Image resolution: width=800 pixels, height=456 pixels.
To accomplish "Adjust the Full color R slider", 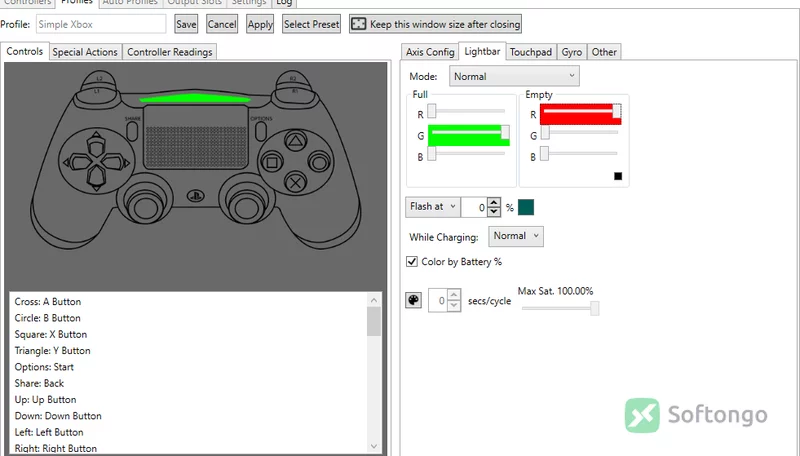I will click(x=466, y=111).
